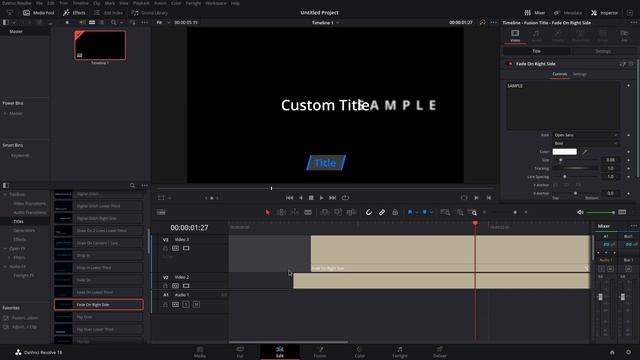Click the Fade On Right Side timeline clip
The image size is (640, 360).
tap(450, 253)
